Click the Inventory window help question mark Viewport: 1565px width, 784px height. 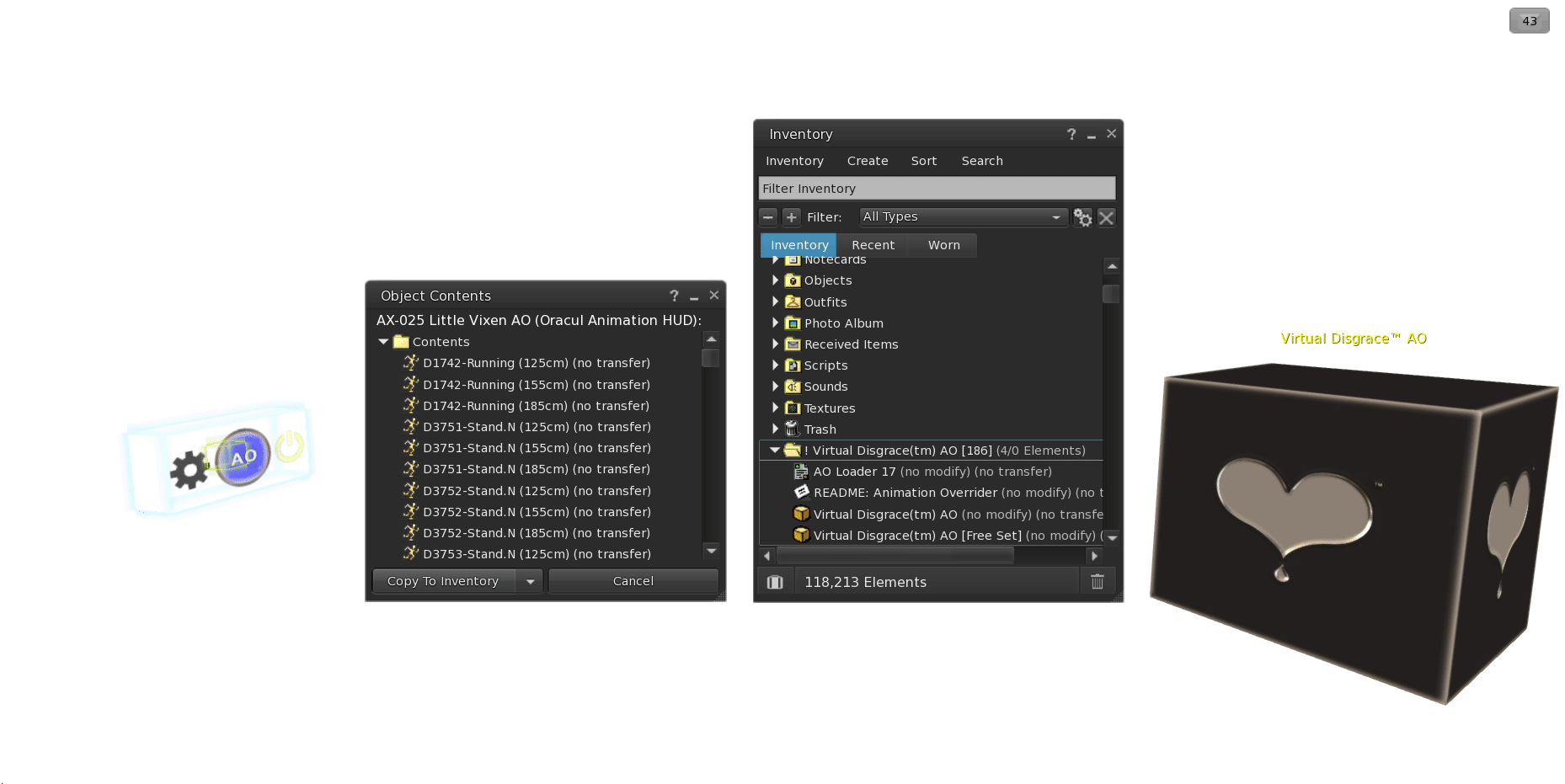[x=1071, y=134]
